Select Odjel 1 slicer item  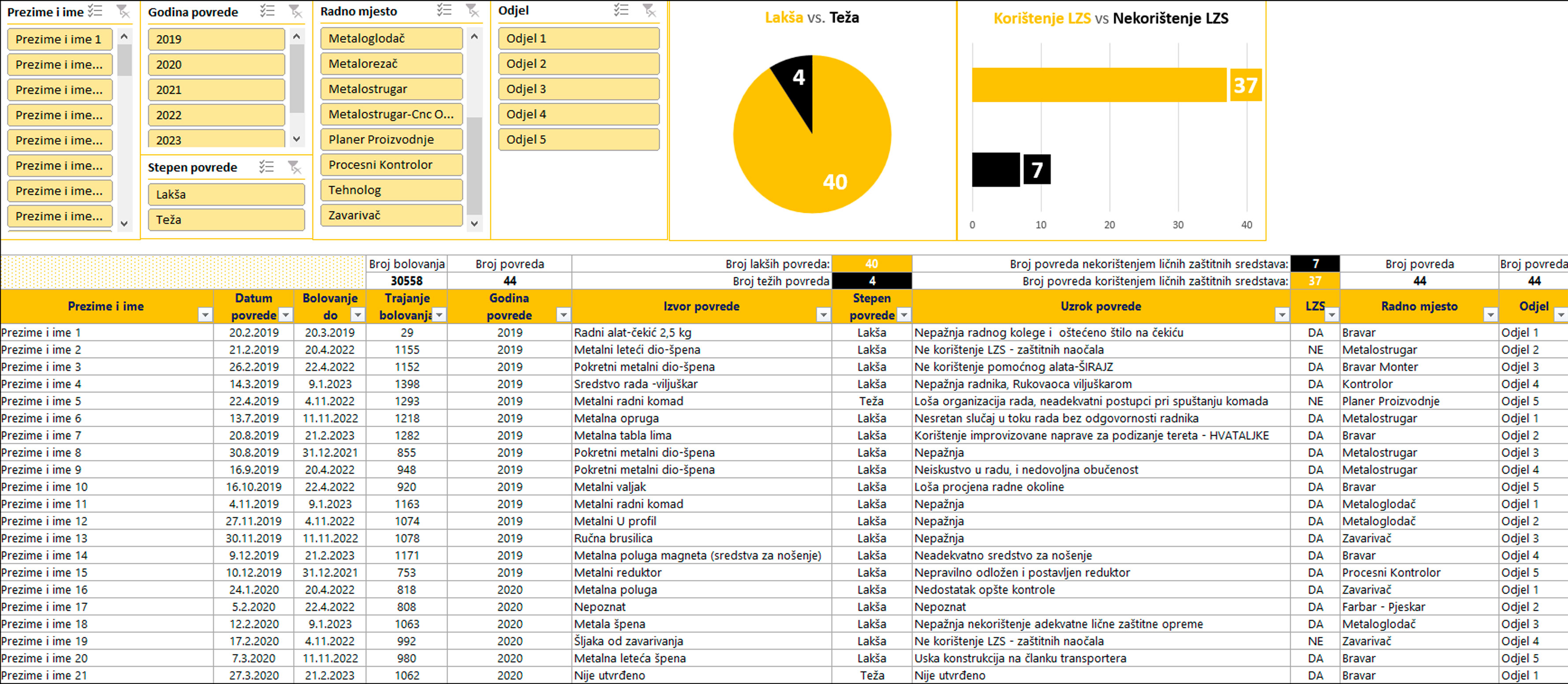point(578,38)
